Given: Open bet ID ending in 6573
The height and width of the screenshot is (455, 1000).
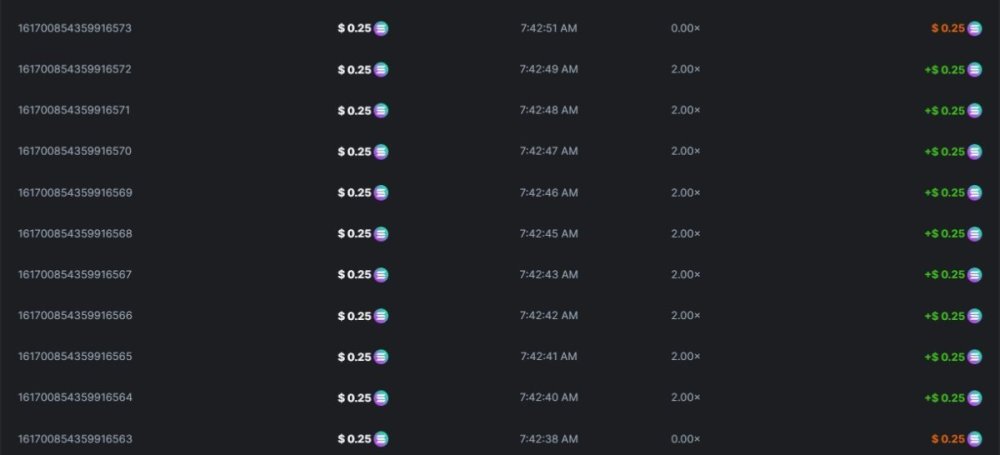Looking at the screenshot, I should pos(75,28).
